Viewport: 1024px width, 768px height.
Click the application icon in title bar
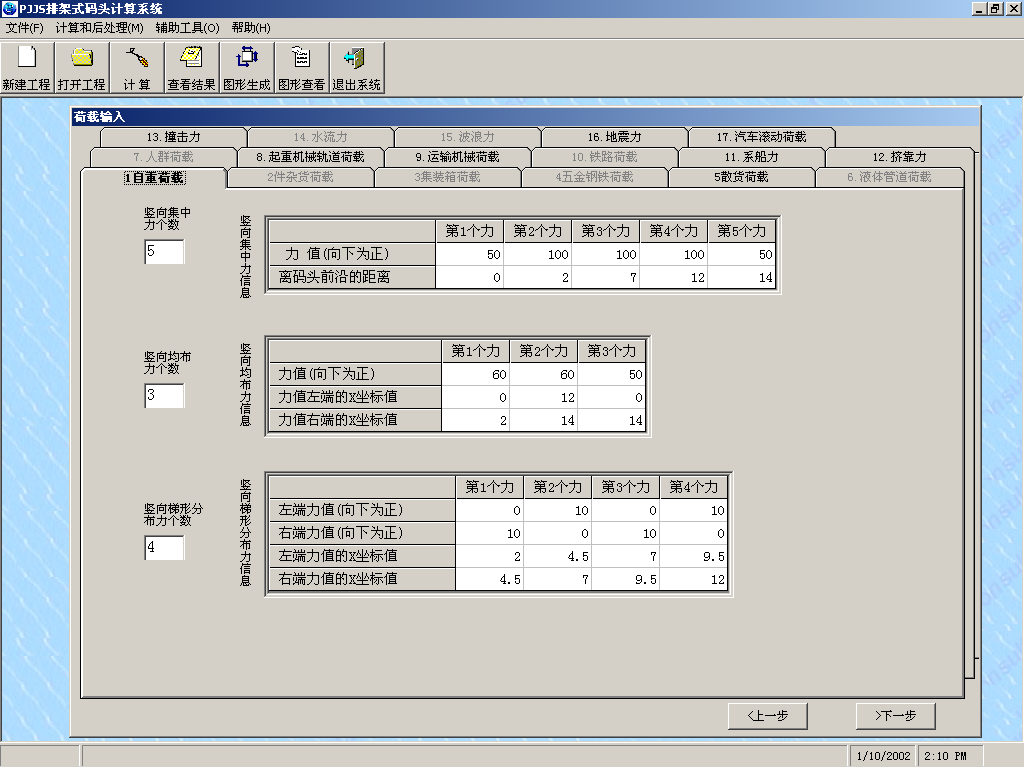[10, 8]
